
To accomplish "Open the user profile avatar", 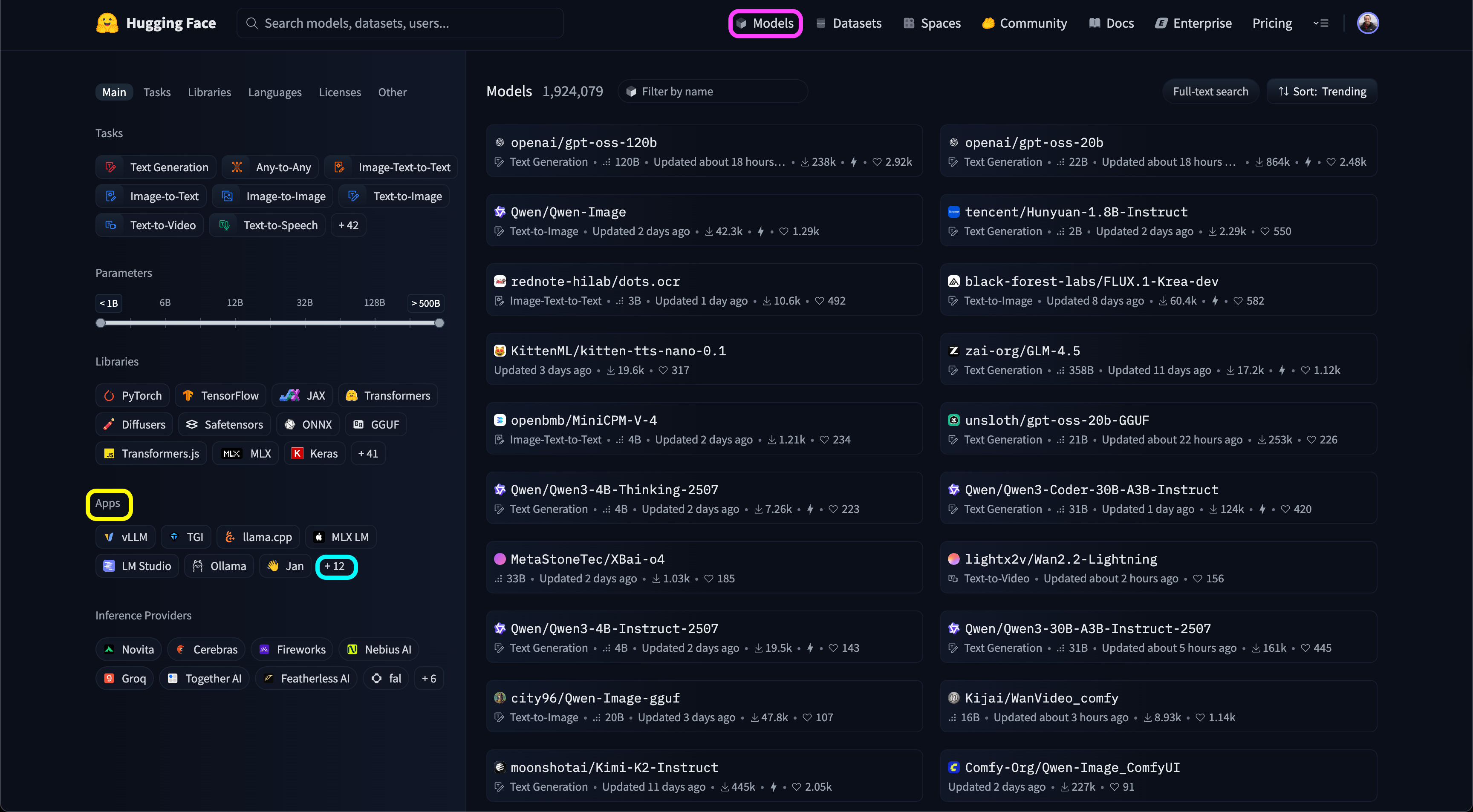I will [1367, 23].
